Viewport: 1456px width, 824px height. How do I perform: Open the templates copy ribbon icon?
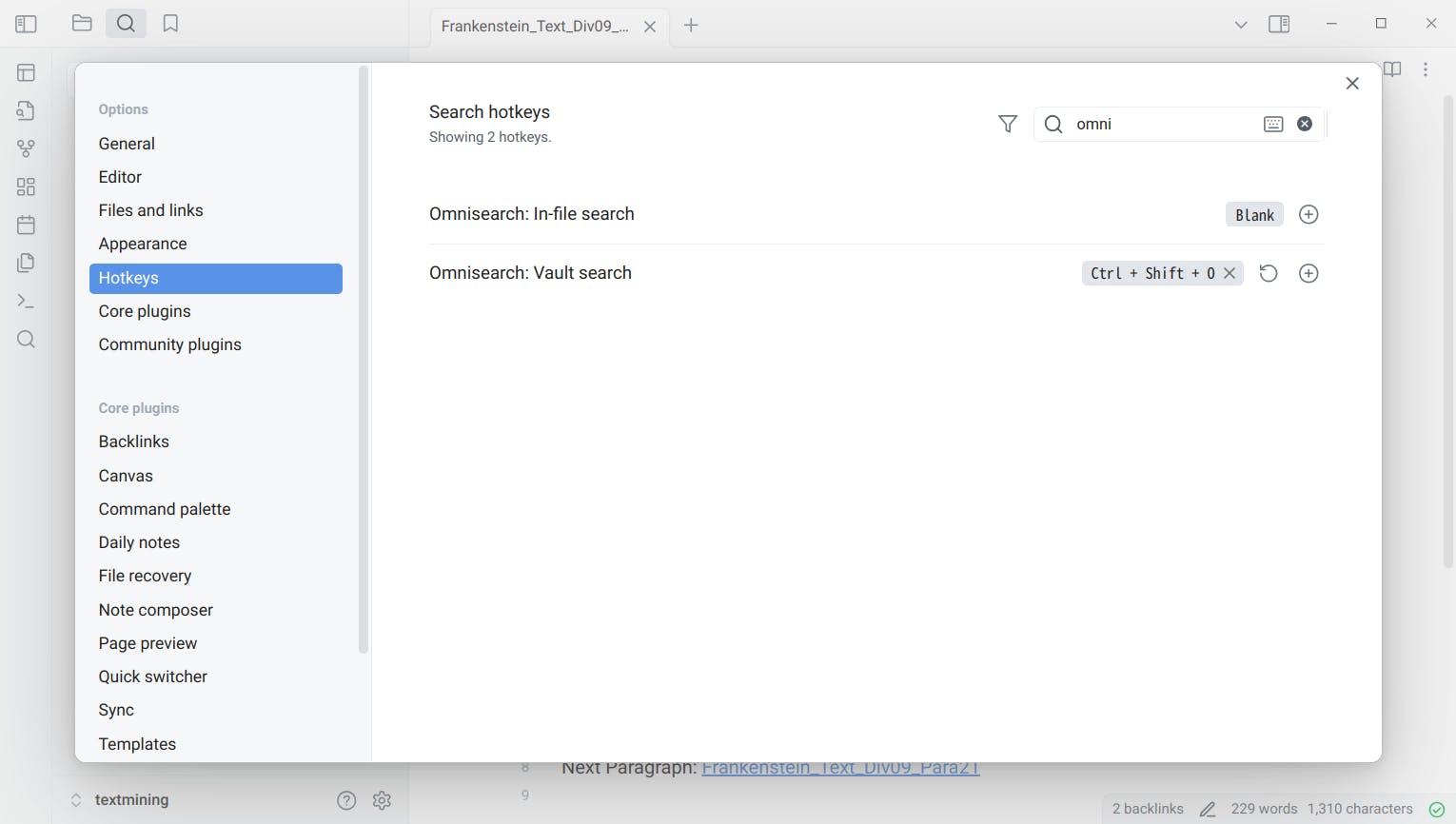click(26, 264)
